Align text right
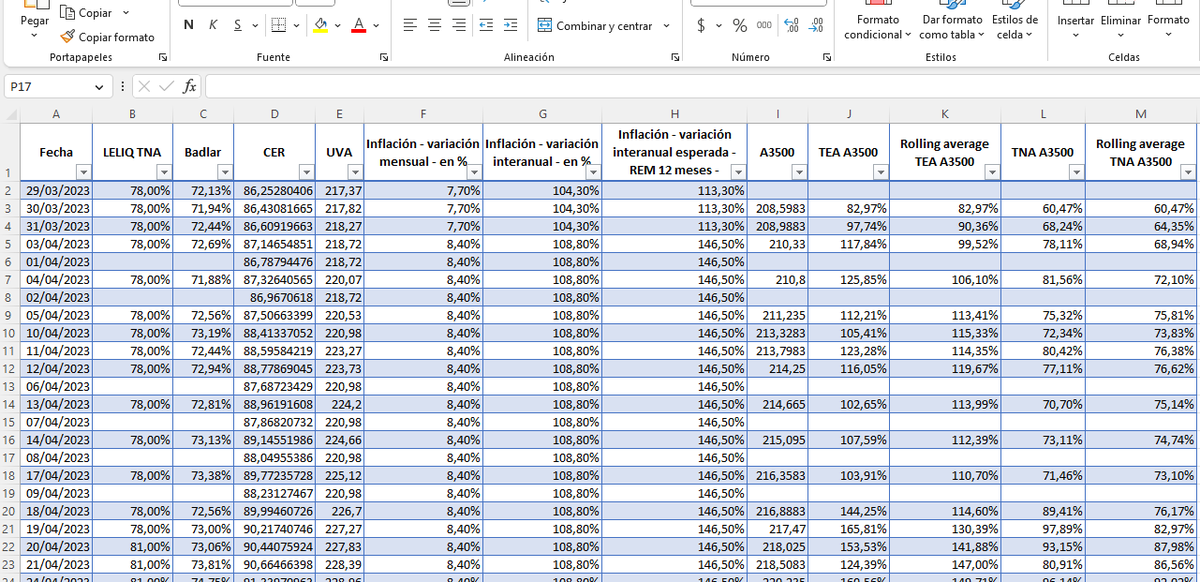 tap(458, 25)
